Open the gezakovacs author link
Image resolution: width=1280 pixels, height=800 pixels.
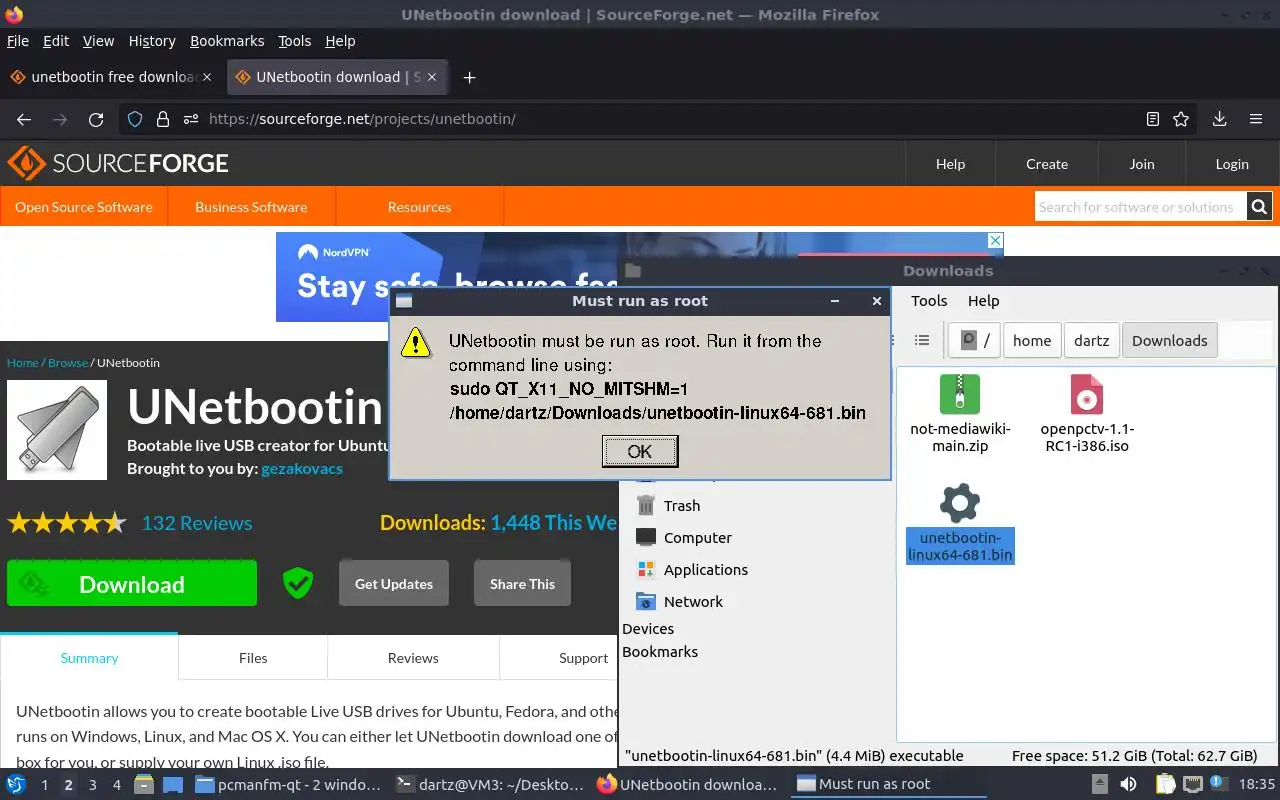click(x=302, y=469)
